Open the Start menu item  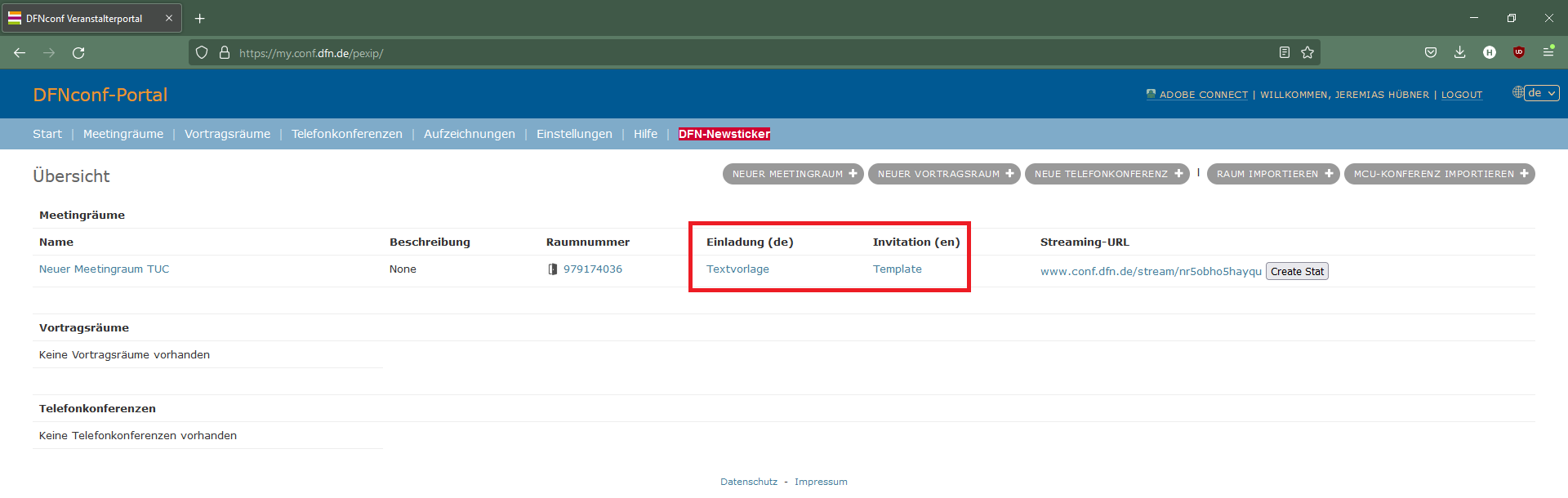47,134
